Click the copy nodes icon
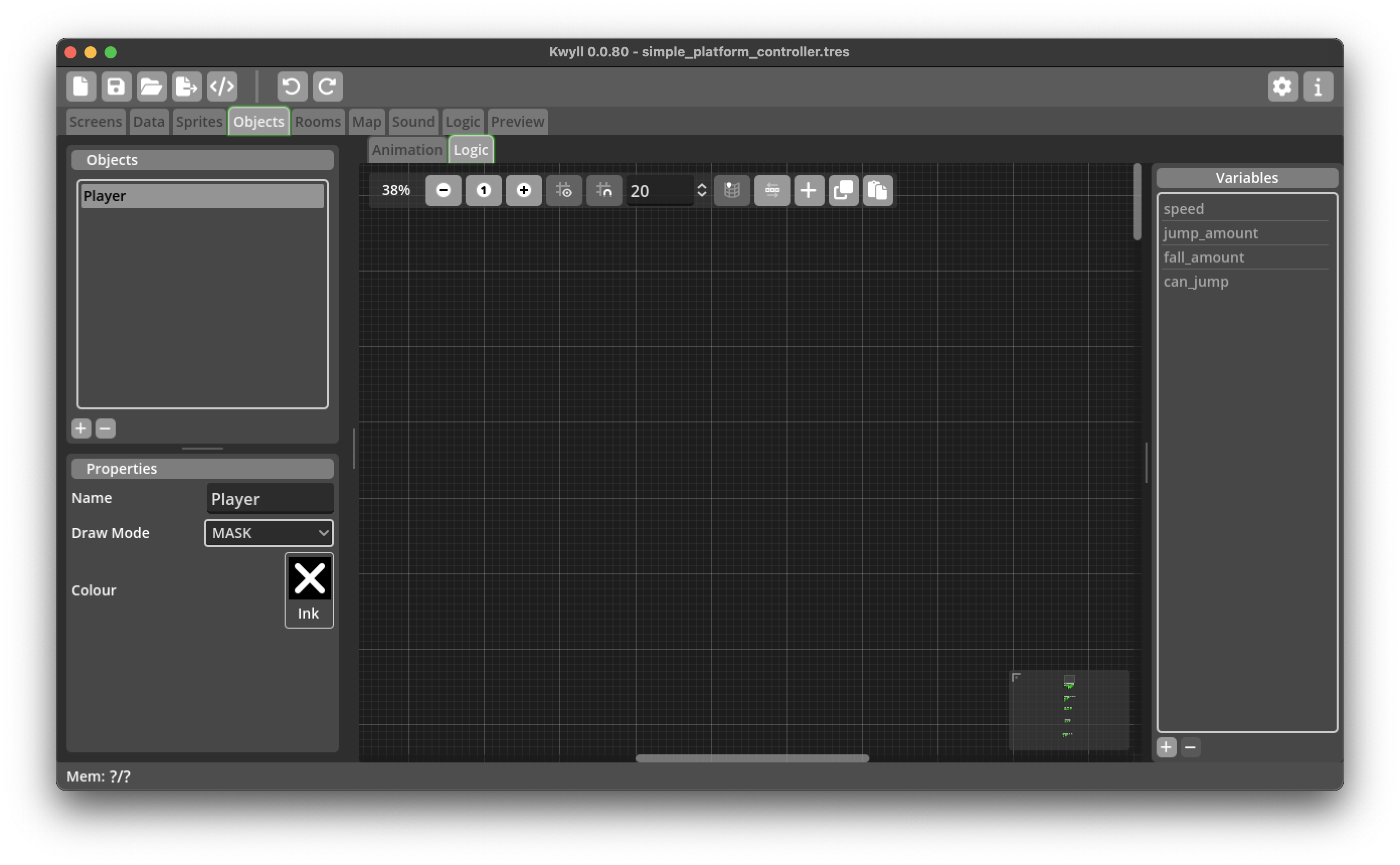1400x865 pixels. click(x=843, y=191)
